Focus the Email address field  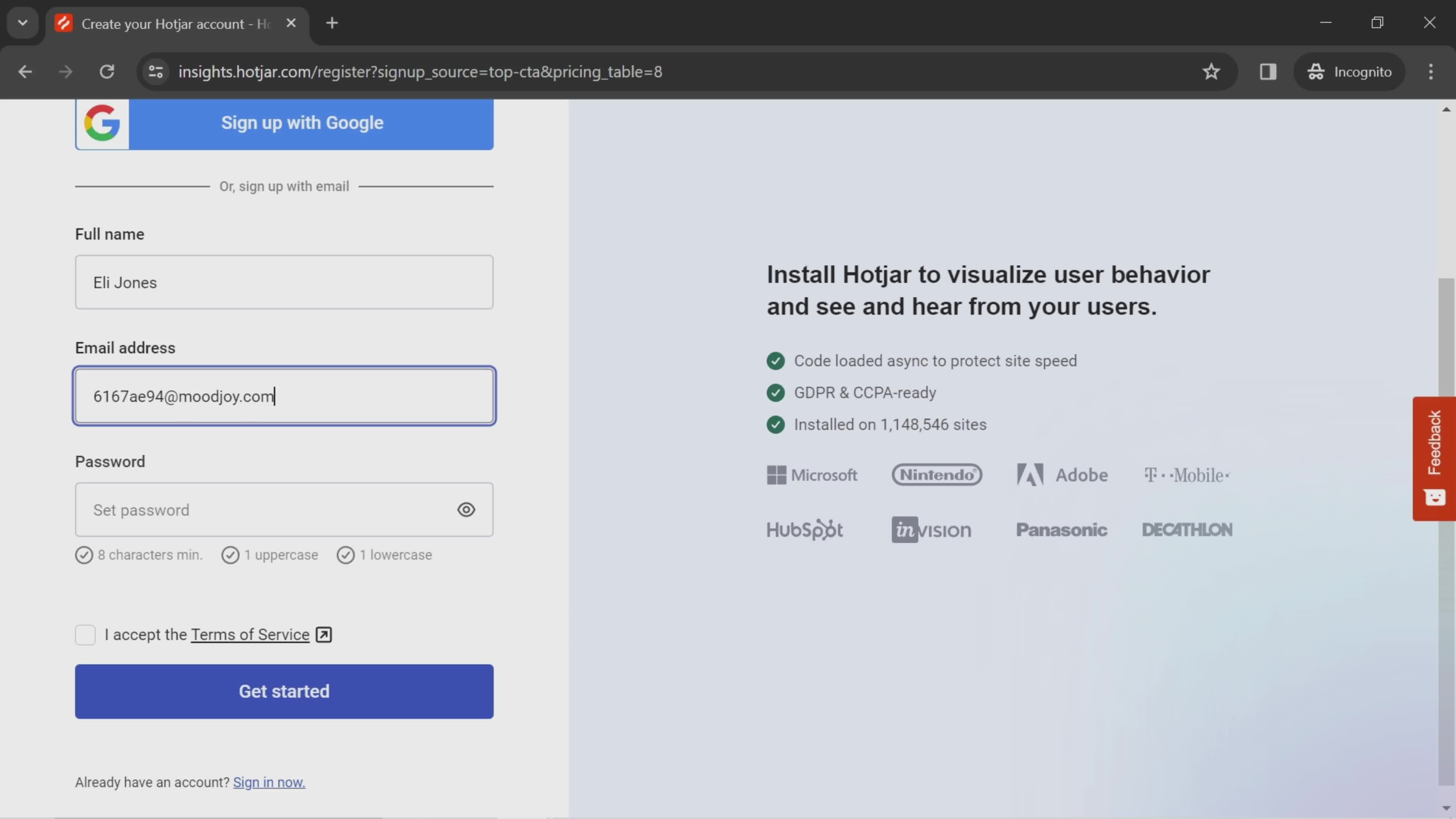click(x=284, y=395)
